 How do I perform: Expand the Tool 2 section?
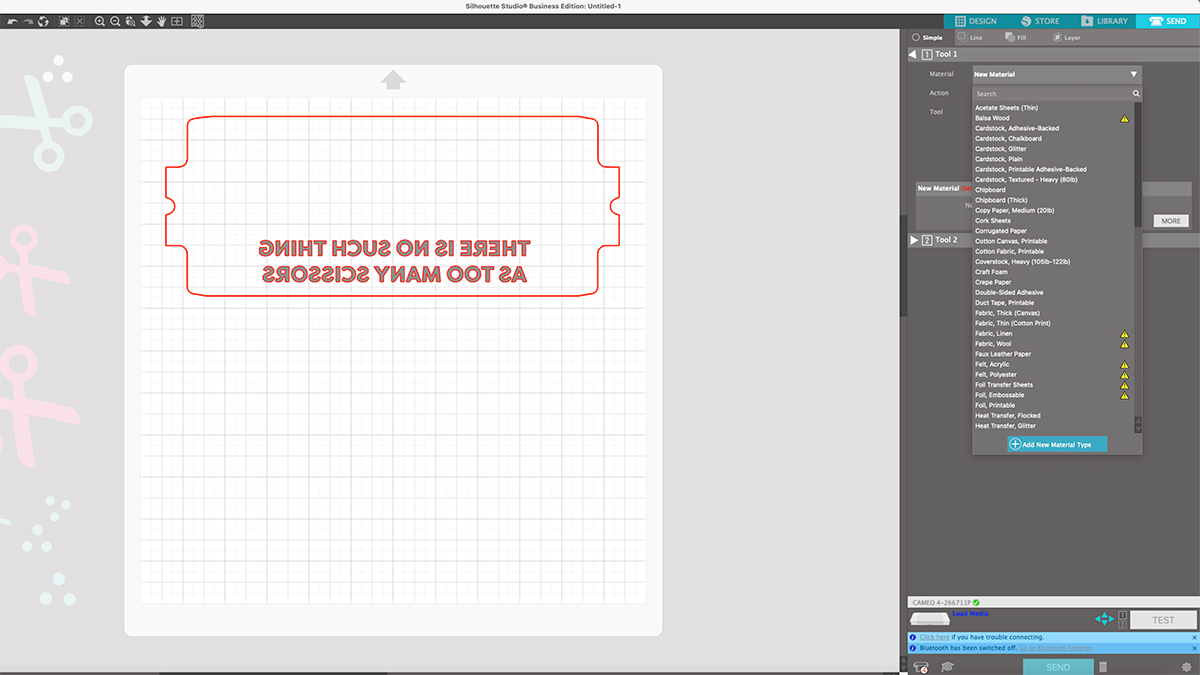pos(913,239)
